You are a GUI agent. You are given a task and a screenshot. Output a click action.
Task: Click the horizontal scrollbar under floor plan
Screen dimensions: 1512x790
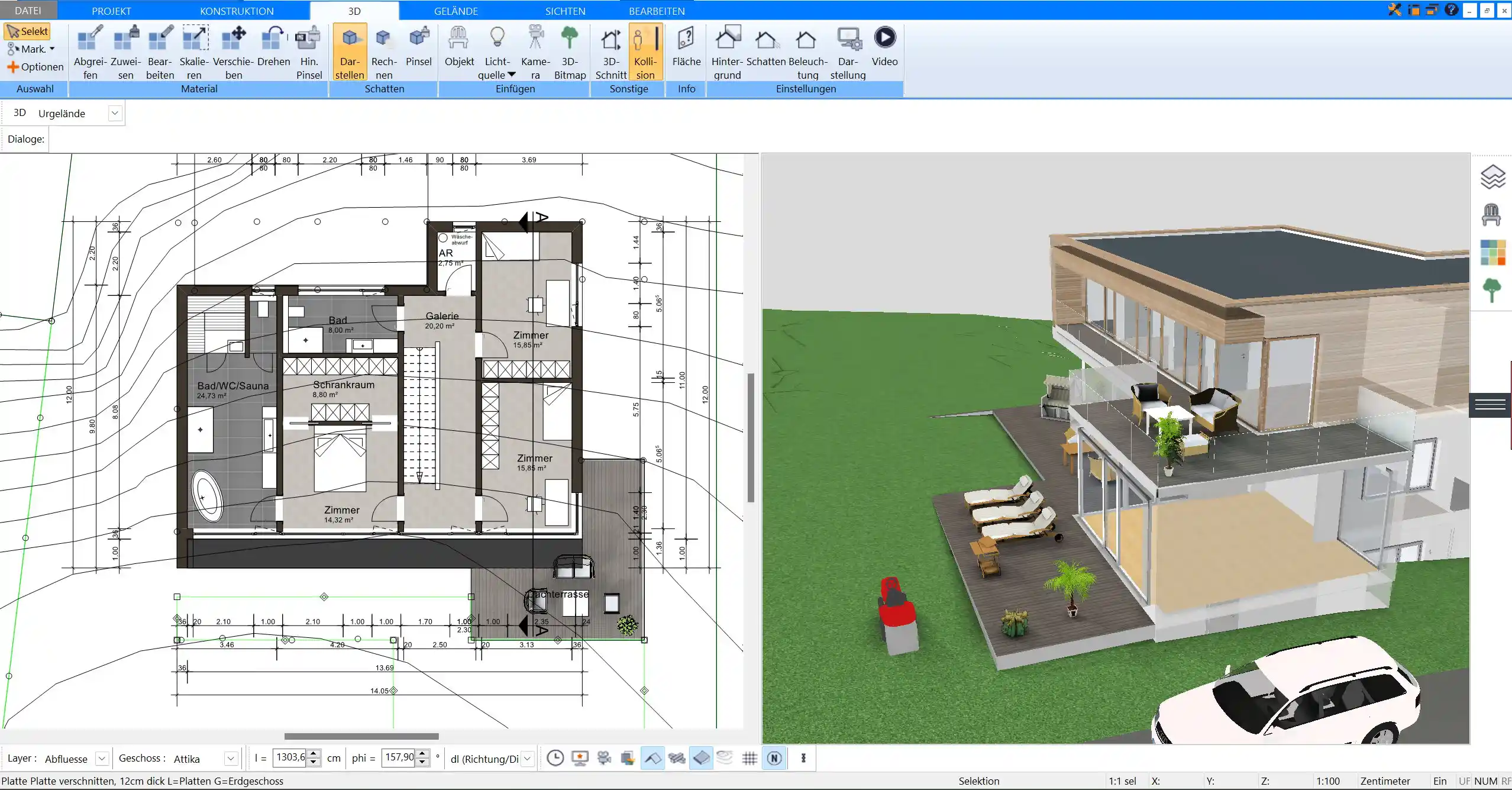pyautogui.click(x=361, y=737)
